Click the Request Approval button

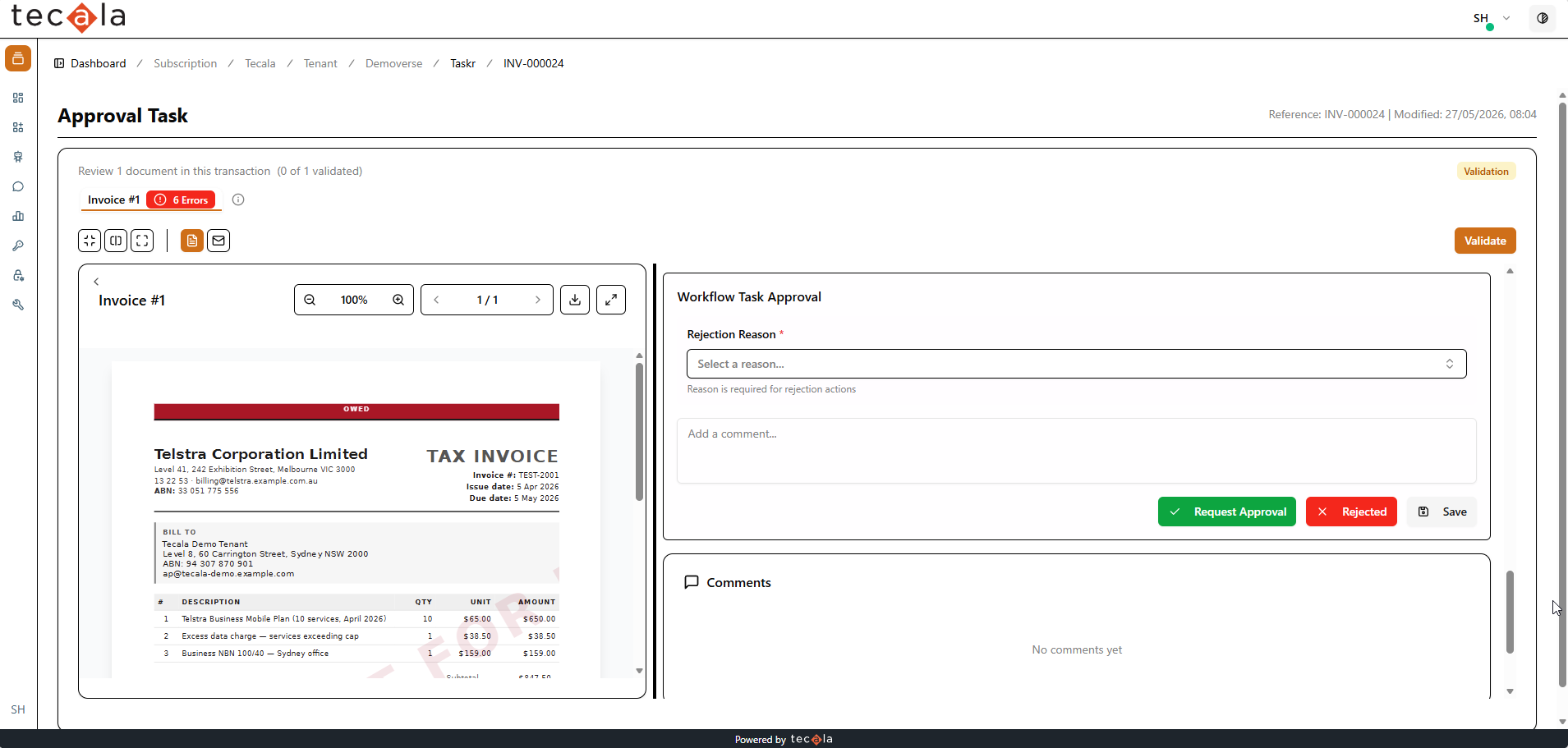1227,512
